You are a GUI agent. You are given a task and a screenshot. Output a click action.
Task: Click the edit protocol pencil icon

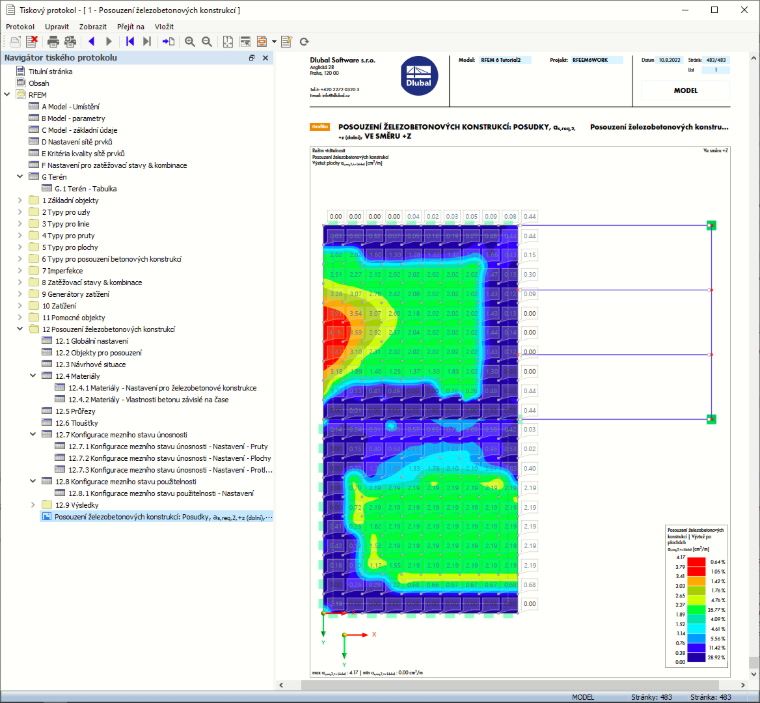tap(286, 42)
